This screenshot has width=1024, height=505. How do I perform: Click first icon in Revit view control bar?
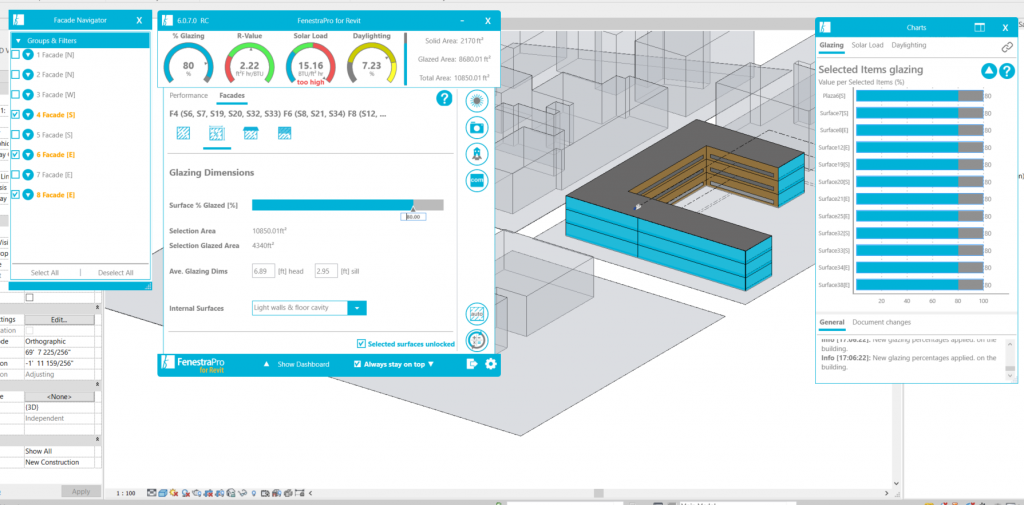coord(152,493)
